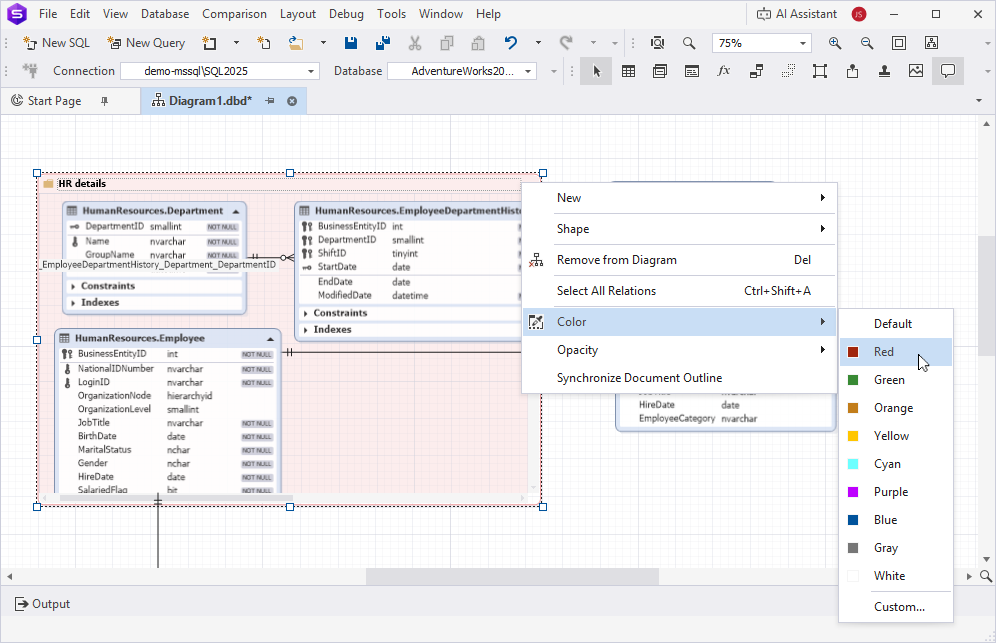Image resolution: width=996 pixels, height=643 pixels.
Task: Expand Indexes in EmployeeDepartmentHistory table
Action: tap(306, 330)
